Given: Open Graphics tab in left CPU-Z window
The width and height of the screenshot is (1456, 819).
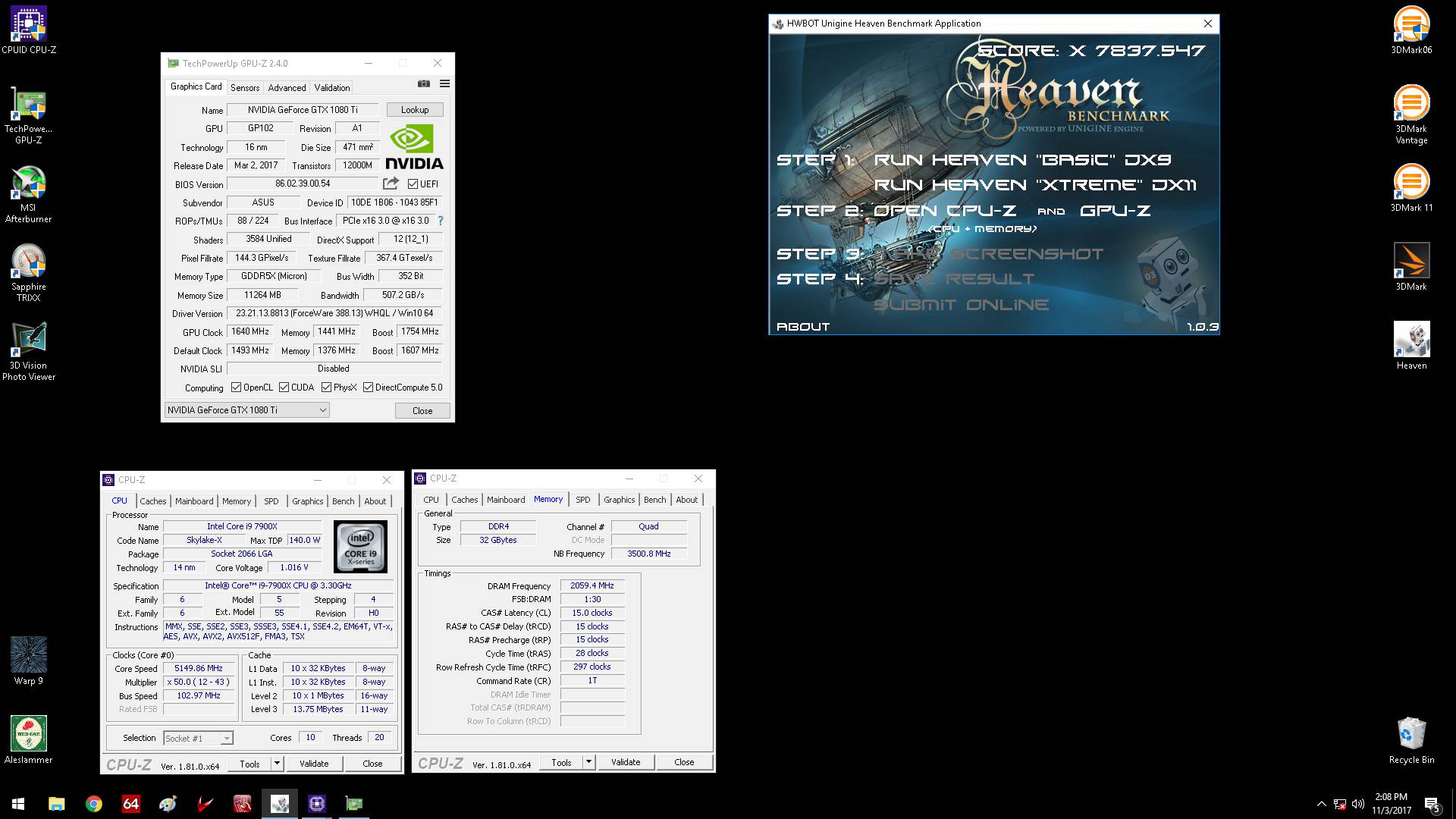Looking at the screenshot, I should click(x=307, y=501).
